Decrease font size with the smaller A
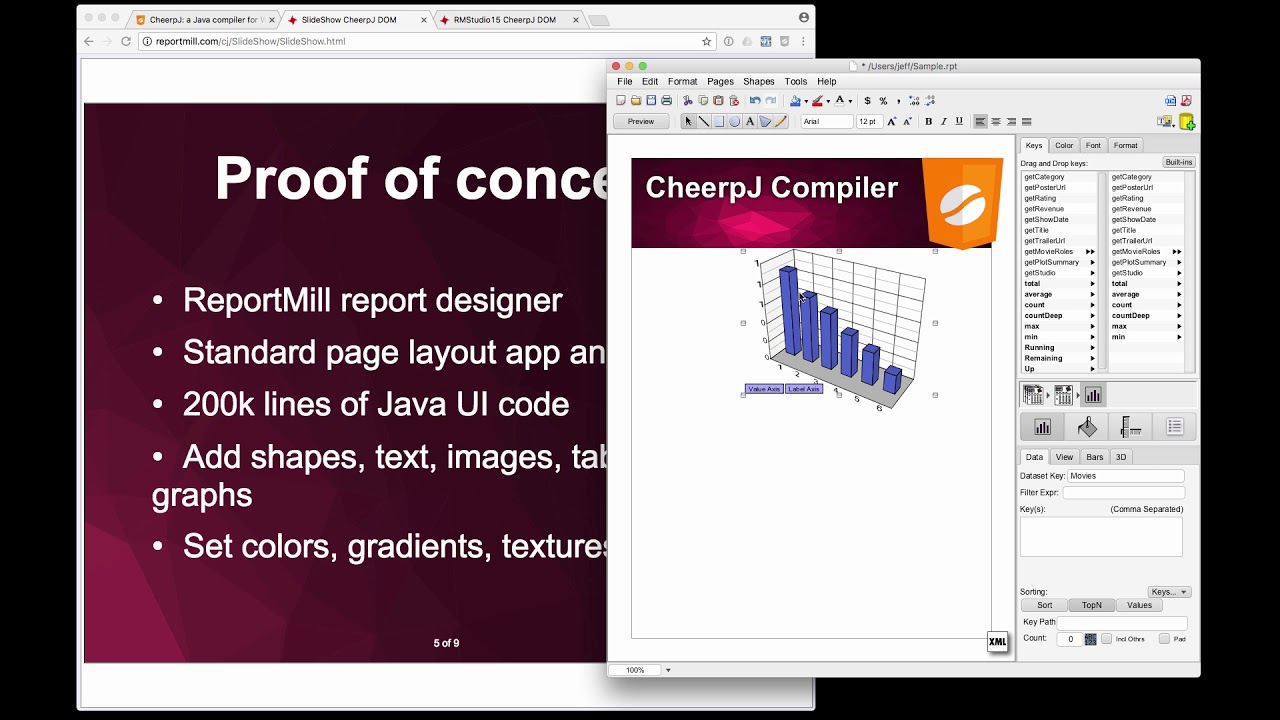Viewport: 1280px width, 720px height. [907, 121]
